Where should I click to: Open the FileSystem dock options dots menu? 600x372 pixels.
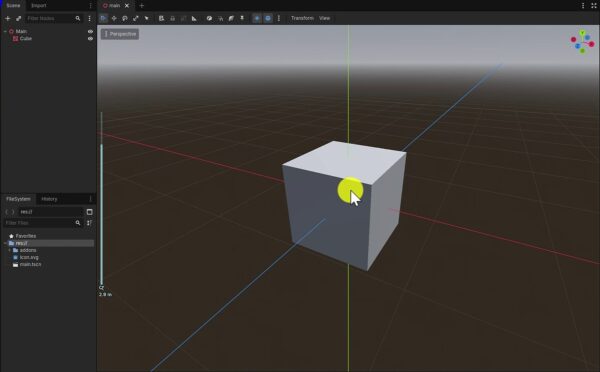coord(90,199)
